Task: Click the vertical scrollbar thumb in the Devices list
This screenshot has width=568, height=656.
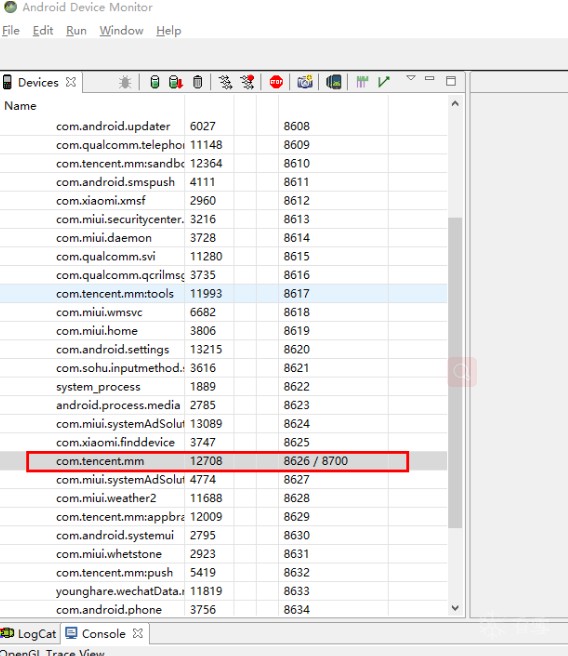Action: (x=455, y=372)
